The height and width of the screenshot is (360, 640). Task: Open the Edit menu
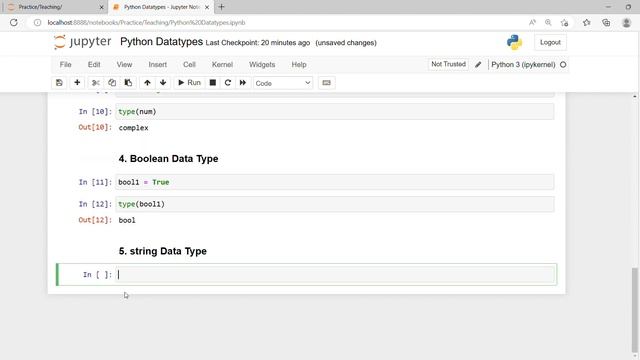click(94, 64)
